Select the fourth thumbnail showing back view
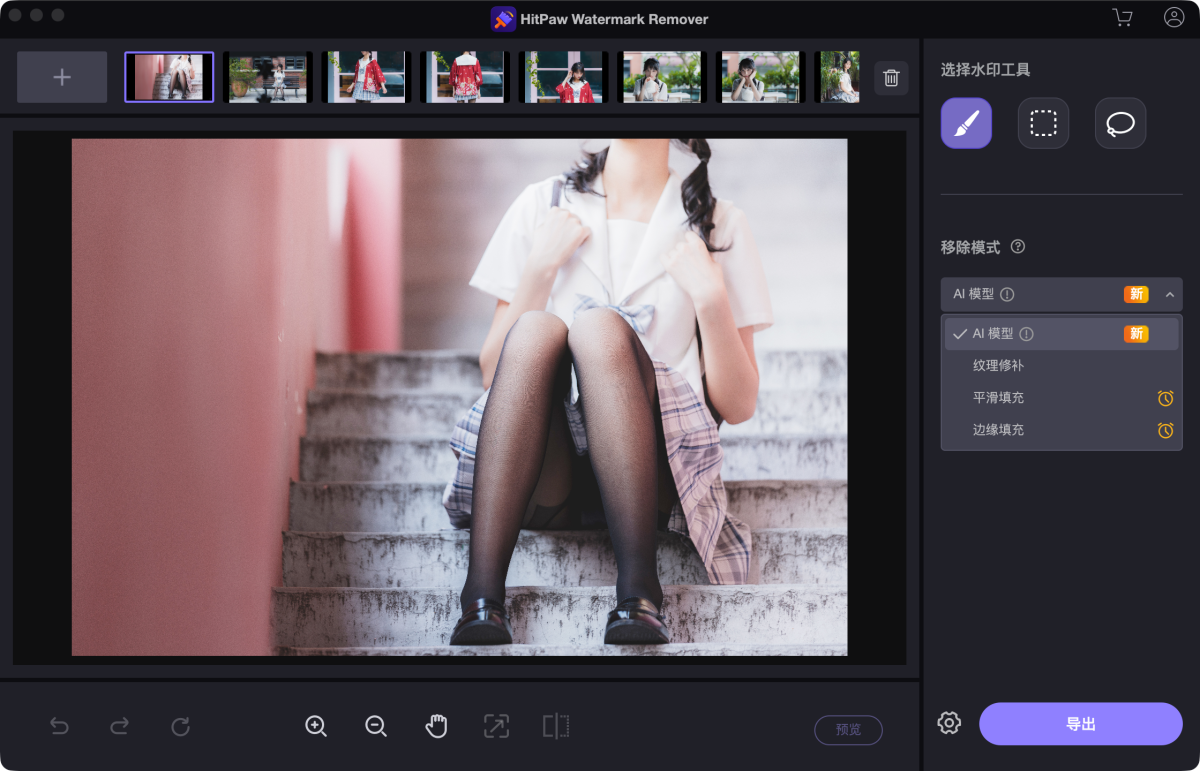 tap(465, 77)
